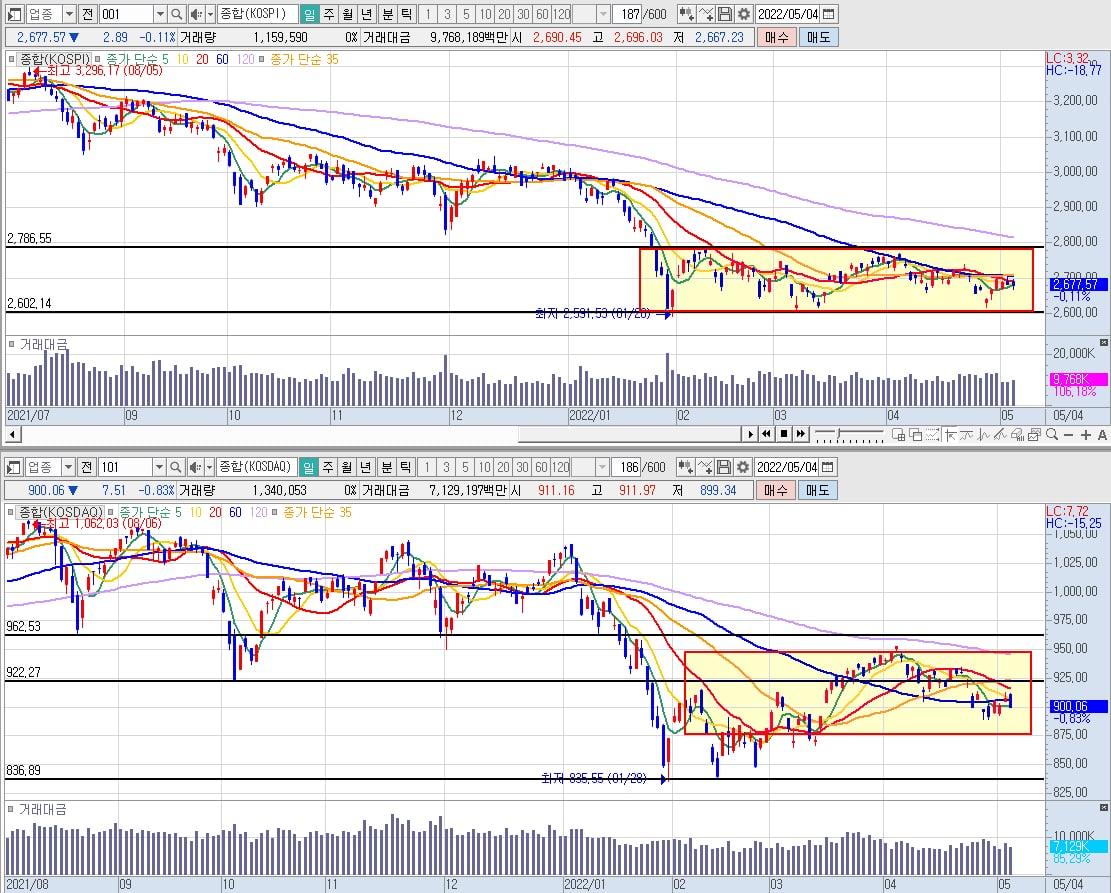Screen dimensions: 1111x893
Task: Toggle the 종합(KOSPI) legend marker
Action: (13, 59)
